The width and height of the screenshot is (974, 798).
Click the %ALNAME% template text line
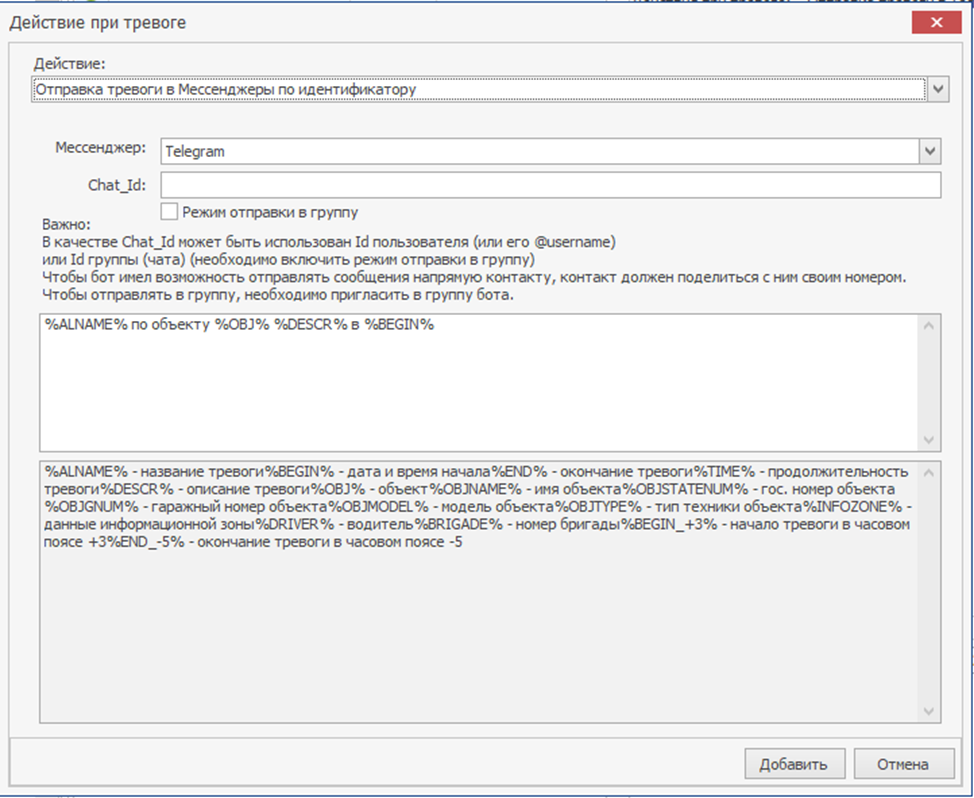(240, 327)
